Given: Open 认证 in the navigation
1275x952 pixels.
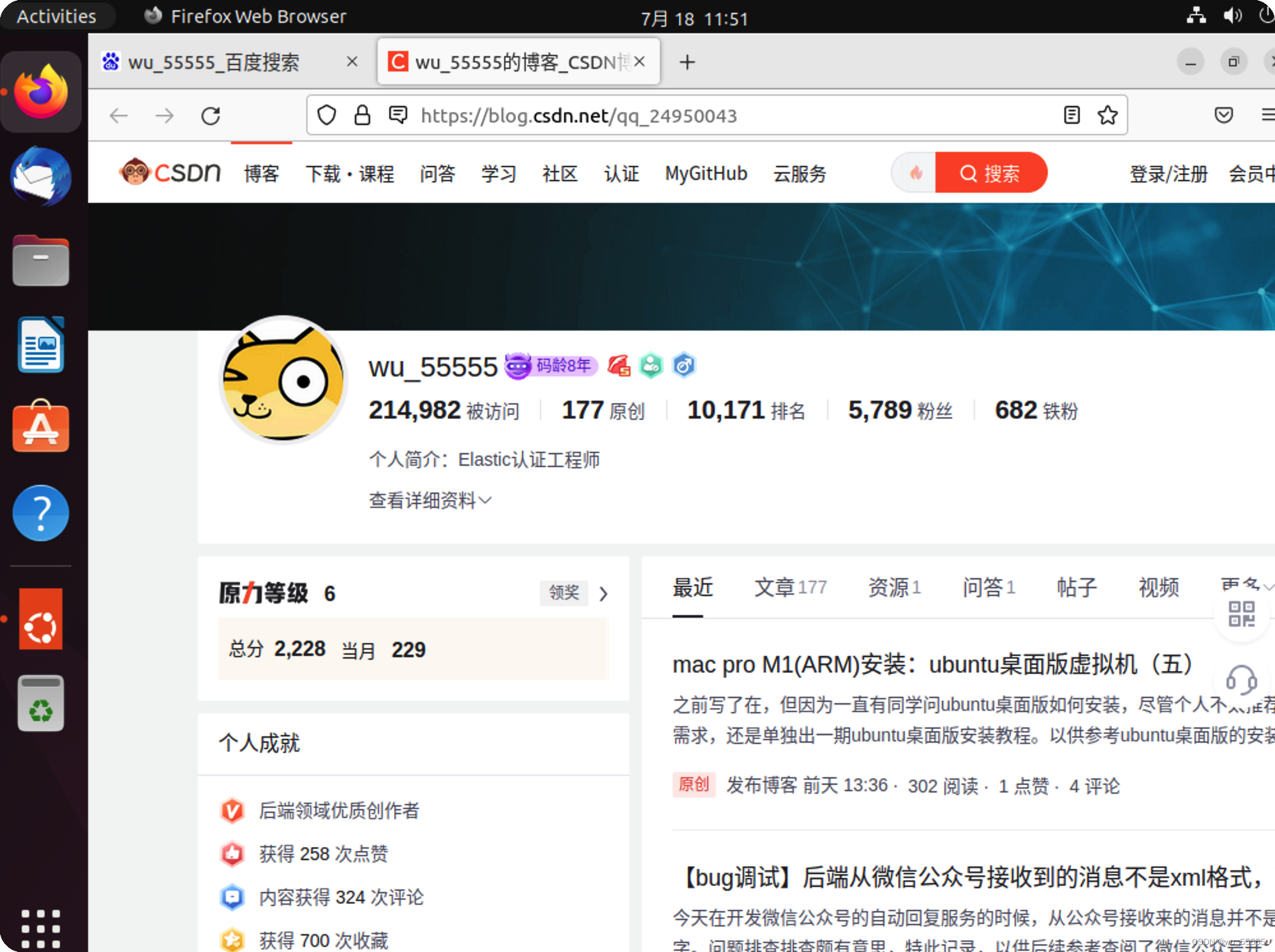Looking at the screenshot, I should coord(622,173).
